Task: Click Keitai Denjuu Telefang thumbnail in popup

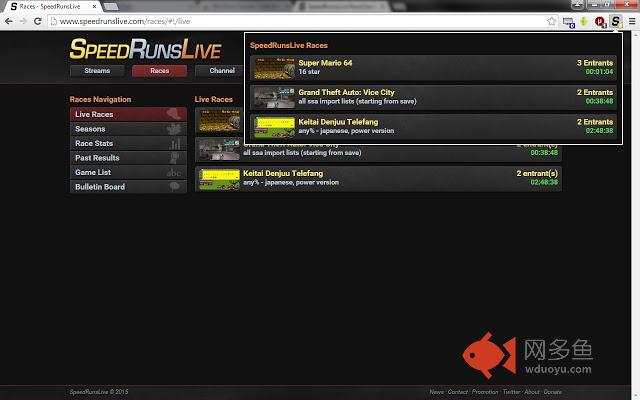Action: [x=274, y=127]
